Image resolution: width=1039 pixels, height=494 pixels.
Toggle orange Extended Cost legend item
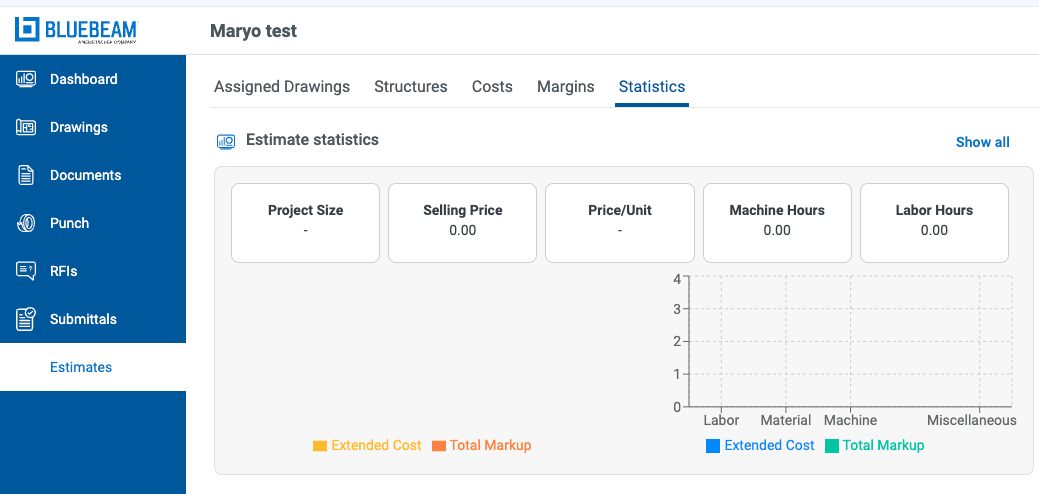click(x=367, y=446)
